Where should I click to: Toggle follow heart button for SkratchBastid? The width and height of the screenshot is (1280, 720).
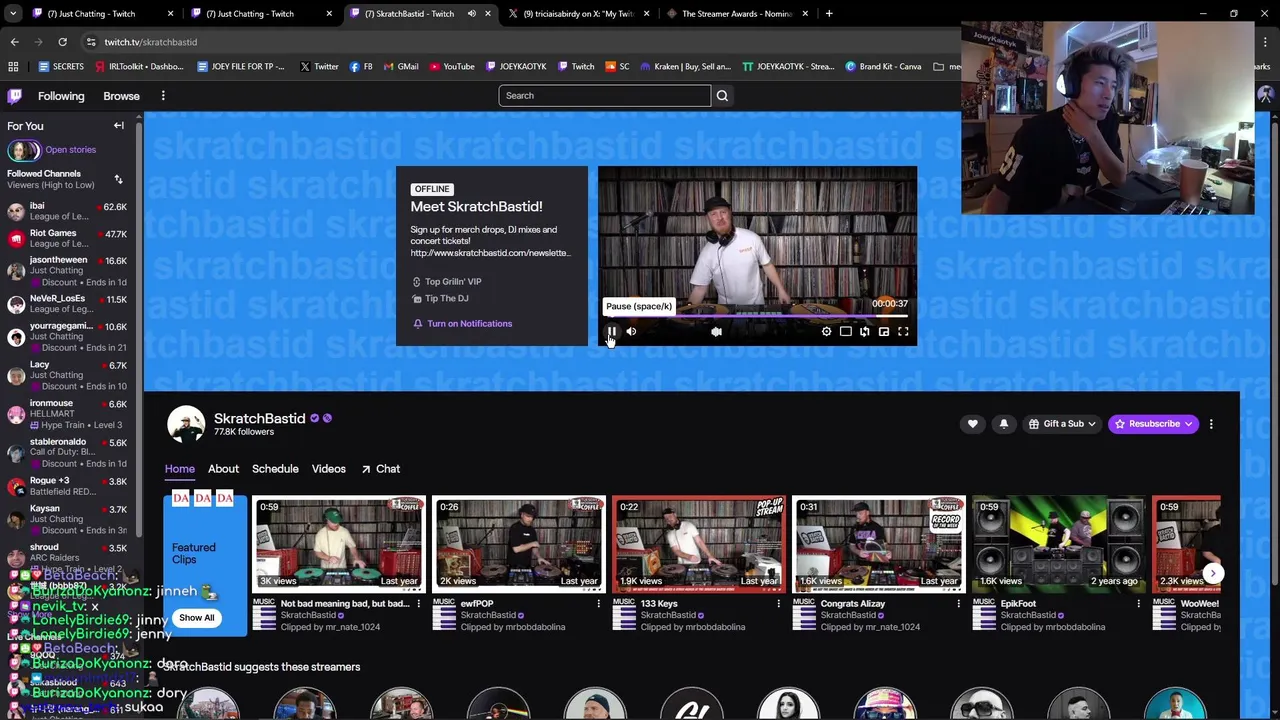(x=972, y=424)
